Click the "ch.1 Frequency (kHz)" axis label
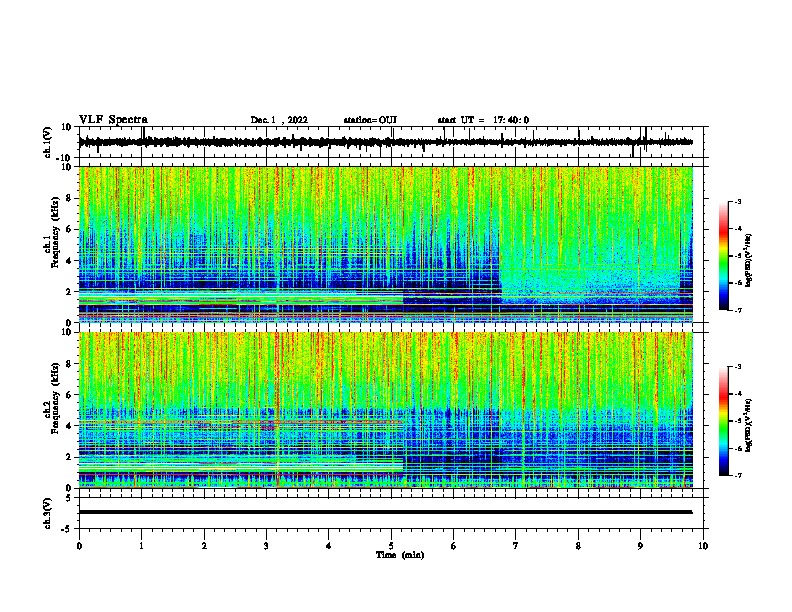Viewport: 792px width, 612px height. [52, 232]
